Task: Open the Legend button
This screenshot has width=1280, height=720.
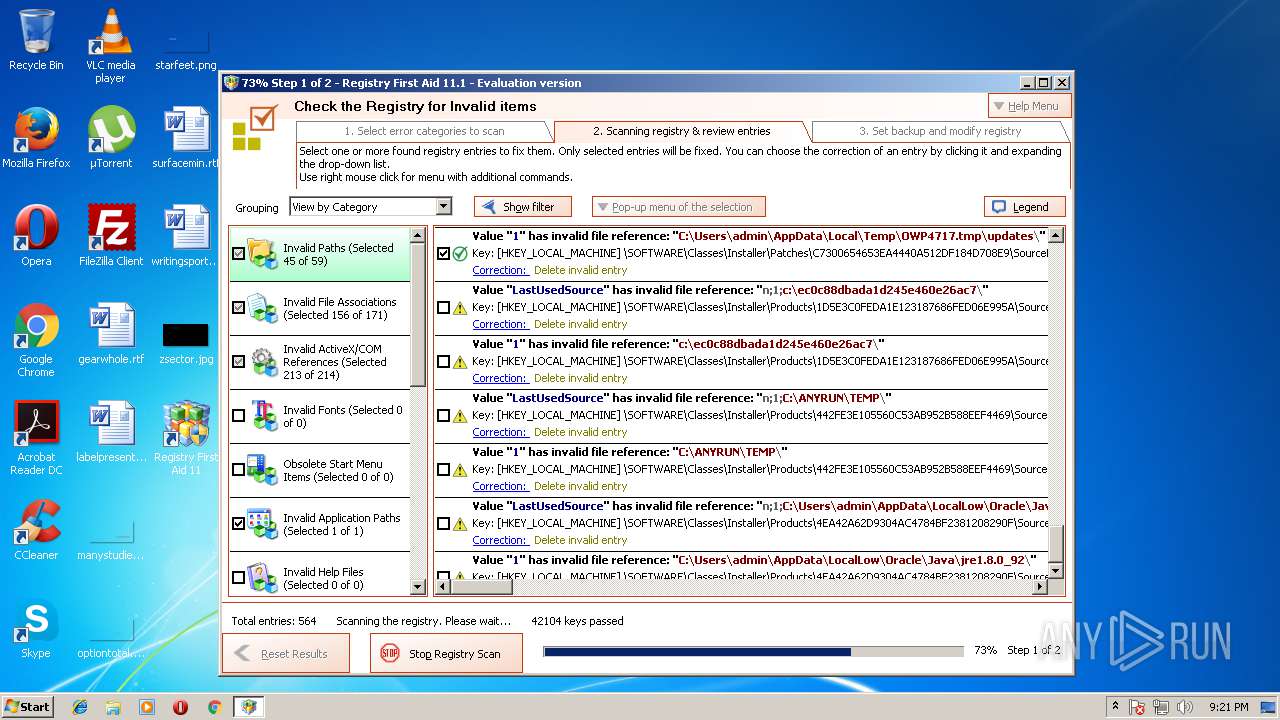Action: (x=1025, y=207)
